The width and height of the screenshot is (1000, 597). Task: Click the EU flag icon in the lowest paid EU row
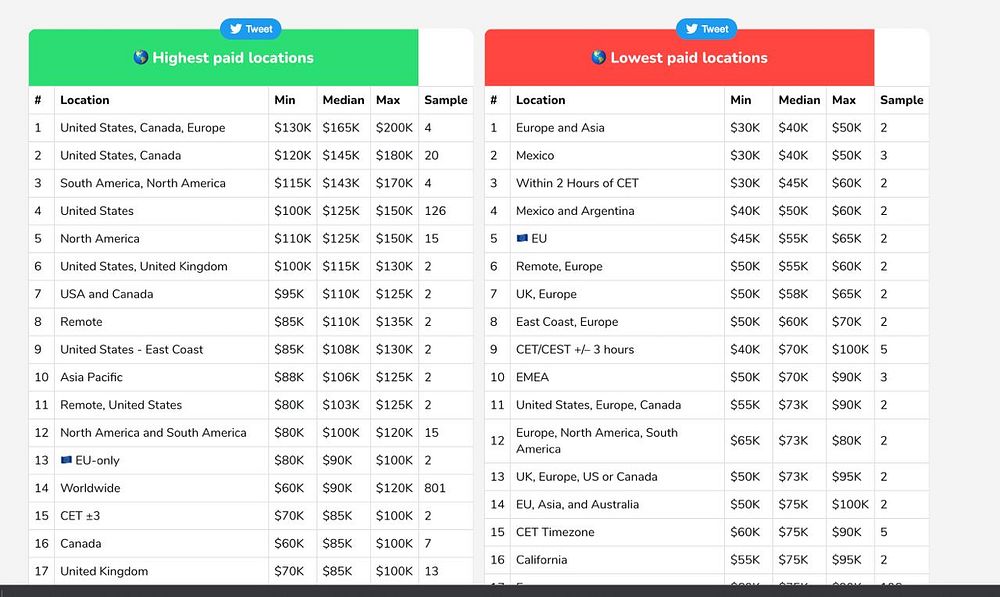pos(522,238)
